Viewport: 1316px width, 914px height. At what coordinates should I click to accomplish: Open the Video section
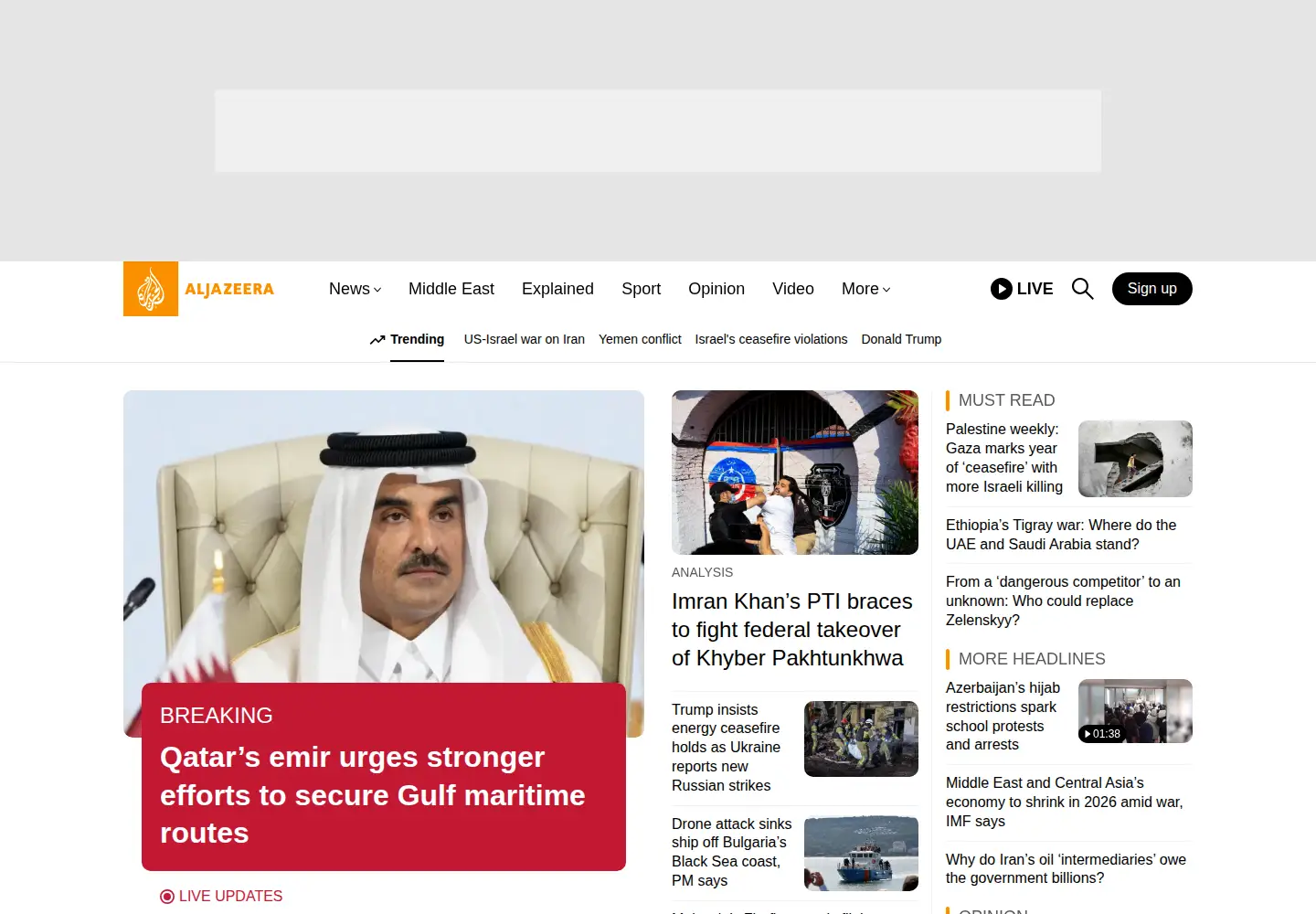click(793, 289)
